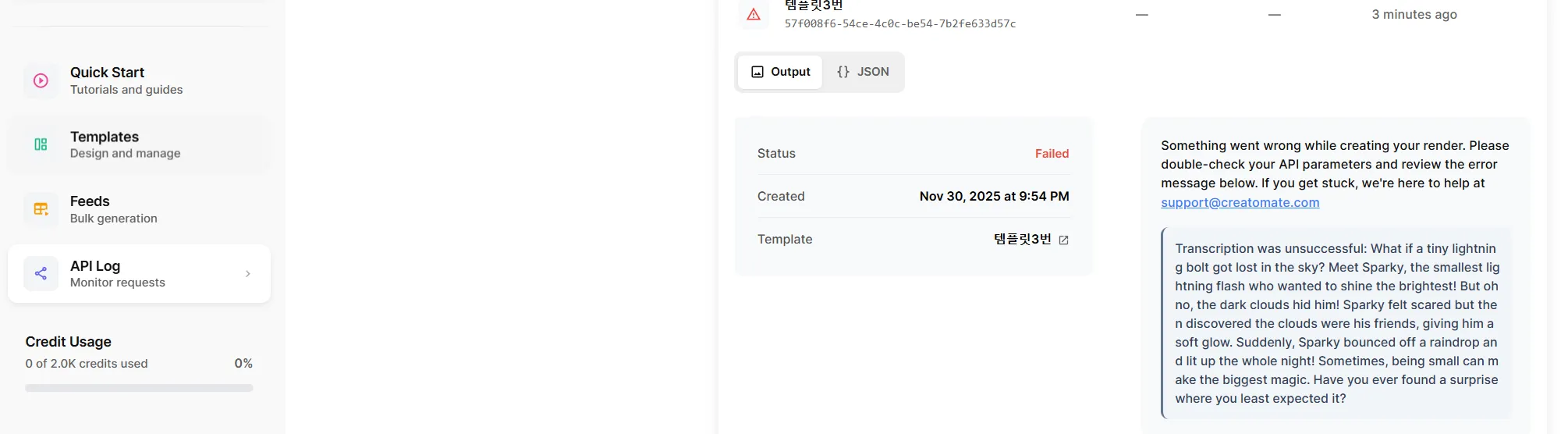
Task: Open Feeds bulk generation section
Action: 114,209
